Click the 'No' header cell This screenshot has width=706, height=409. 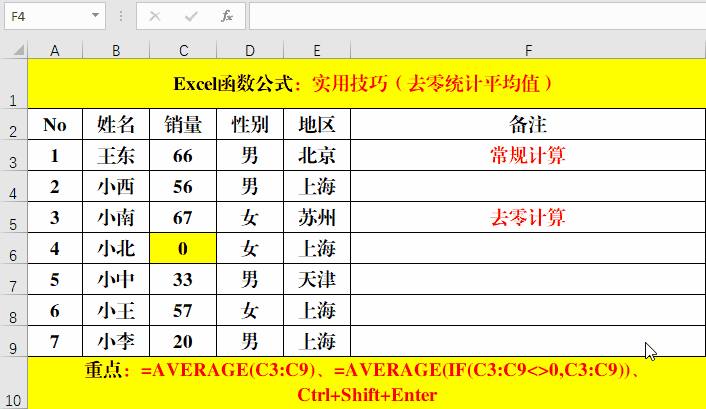(55, 124)
